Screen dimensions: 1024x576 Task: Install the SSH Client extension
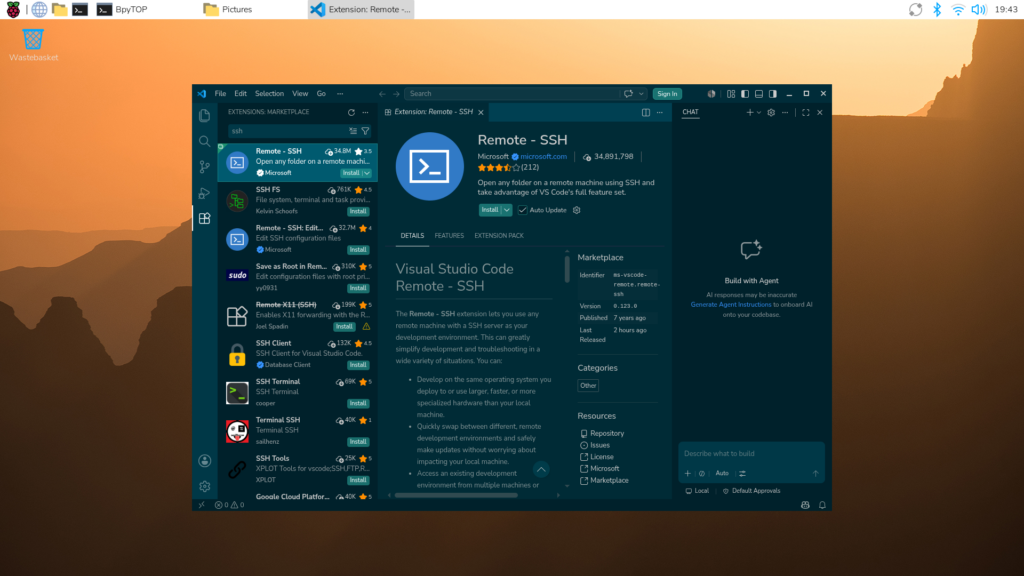click(x=358, y=365)
